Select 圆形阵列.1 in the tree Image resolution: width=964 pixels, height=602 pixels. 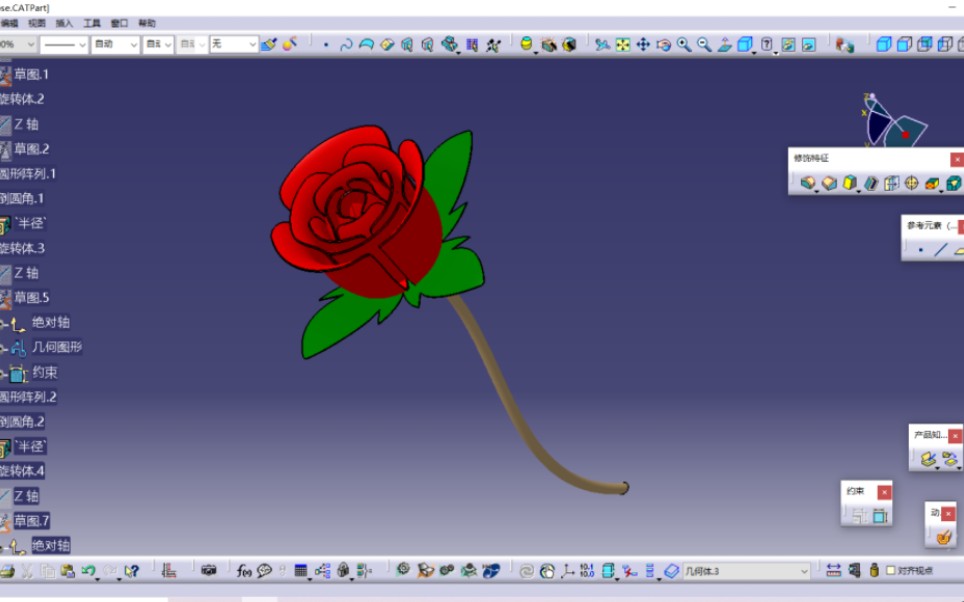28,173
